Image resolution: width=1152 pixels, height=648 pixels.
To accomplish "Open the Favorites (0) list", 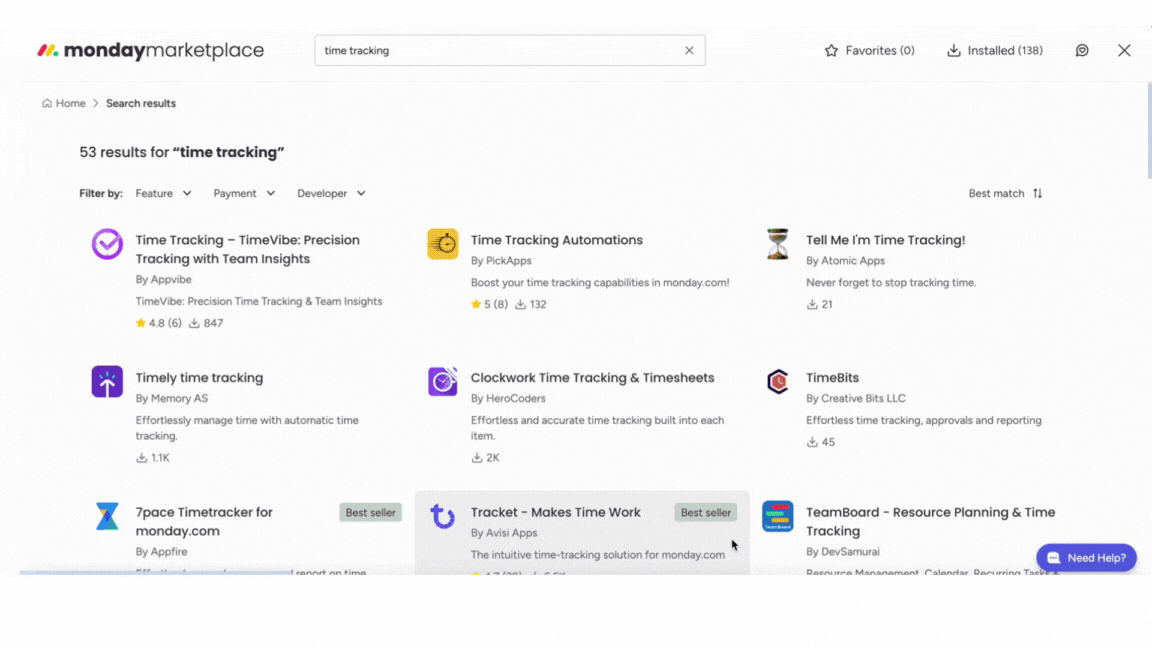I will (870, 51).
